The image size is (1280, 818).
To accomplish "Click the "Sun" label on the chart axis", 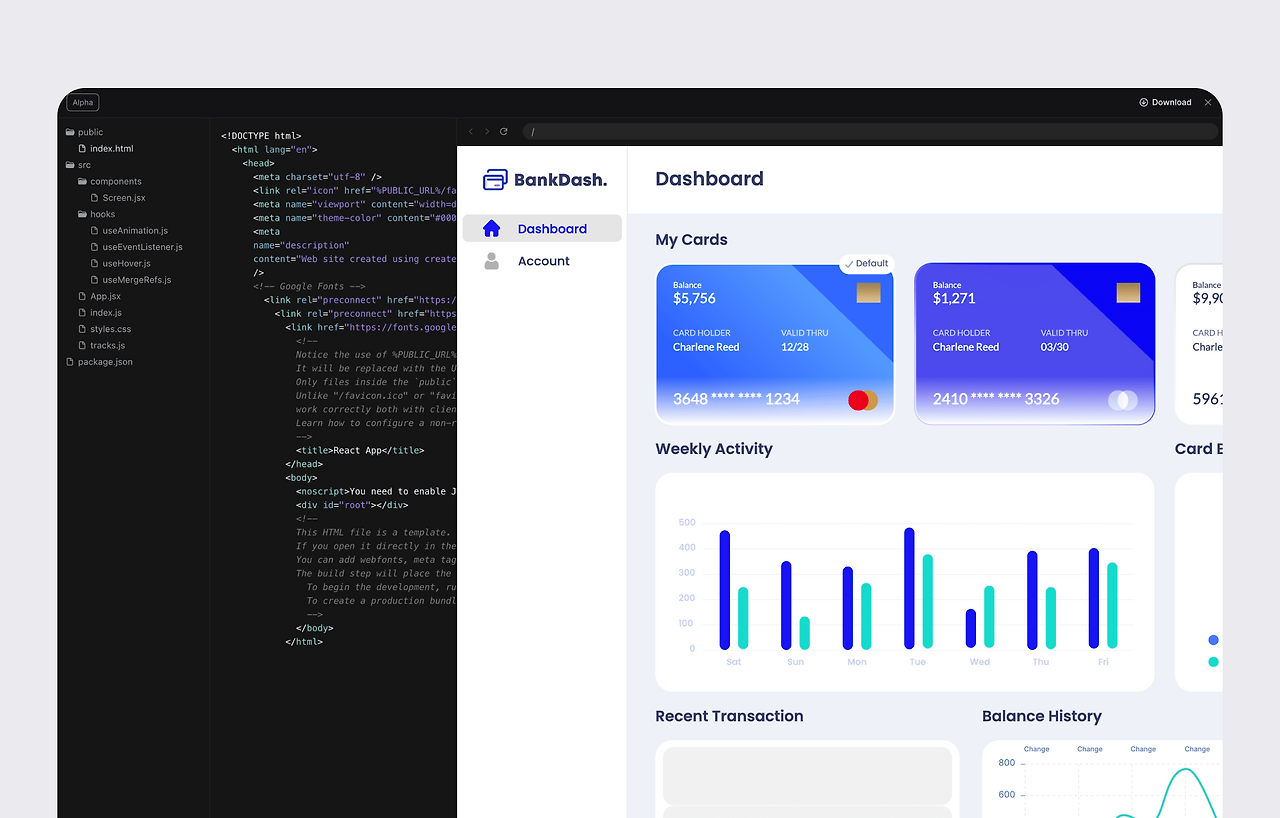I will pyautogui.click(x=796, y=662).
